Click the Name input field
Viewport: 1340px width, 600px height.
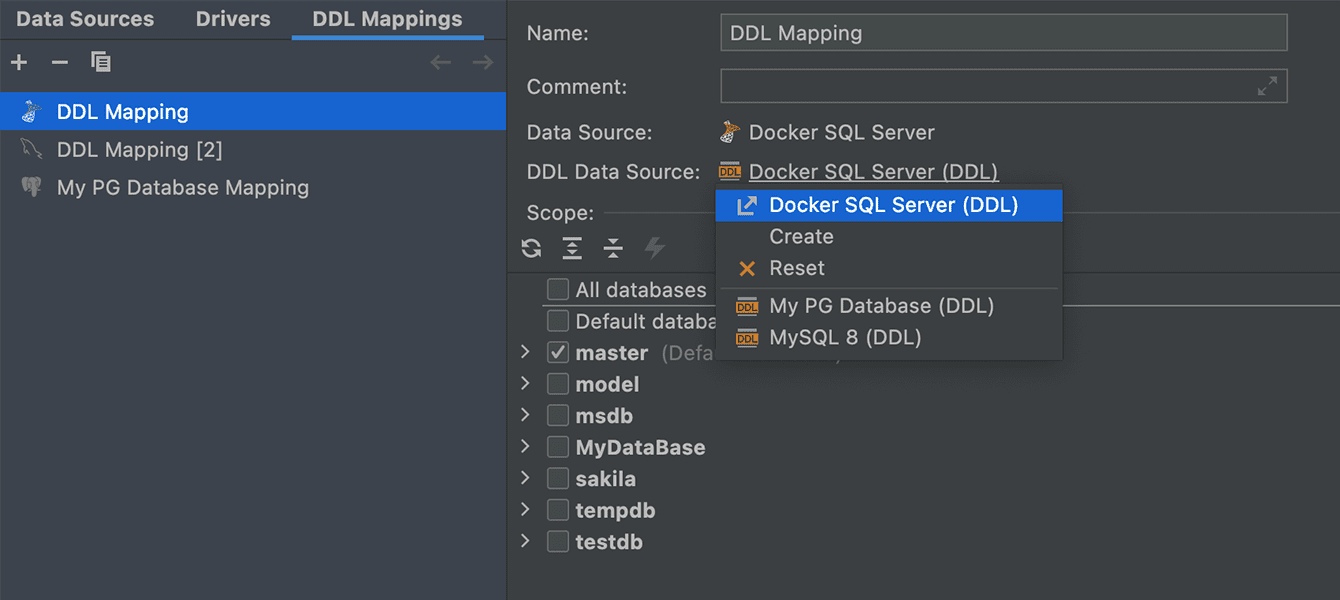coord(1003,33)
